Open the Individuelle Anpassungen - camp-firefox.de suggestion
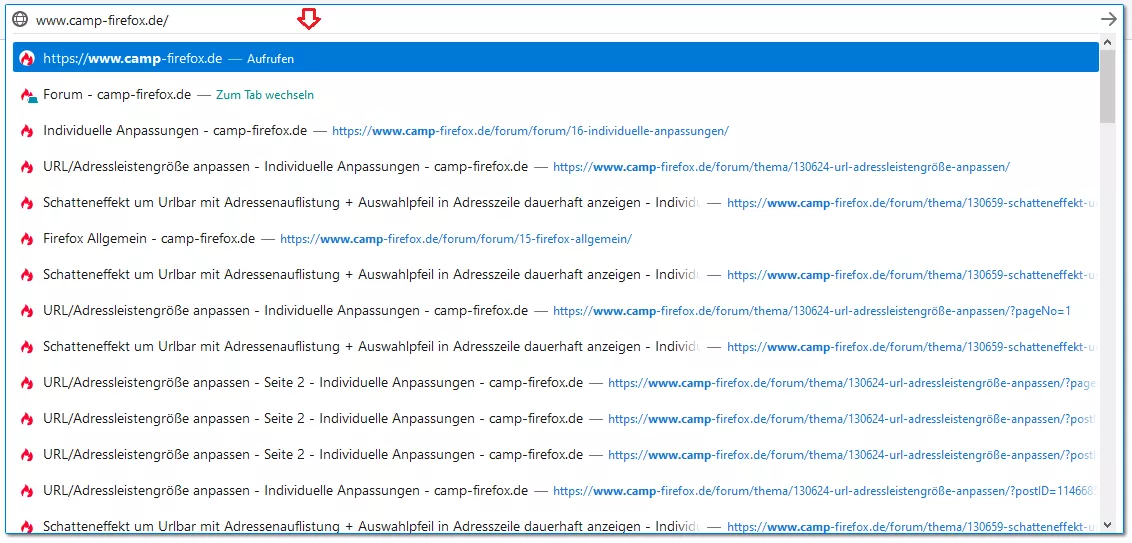 175,131
